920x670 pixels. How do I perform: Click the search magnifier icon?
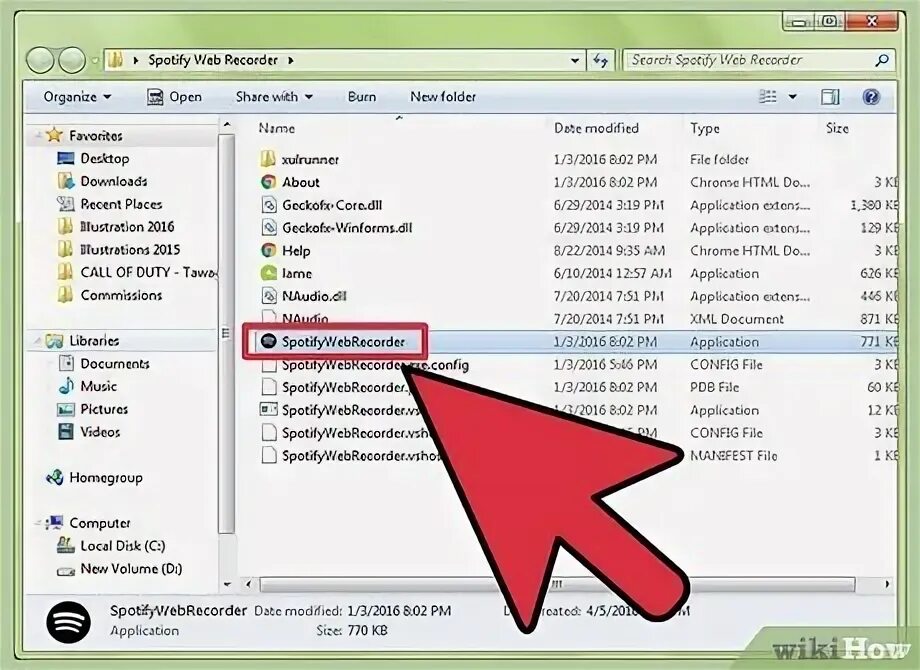pos(881,60)
